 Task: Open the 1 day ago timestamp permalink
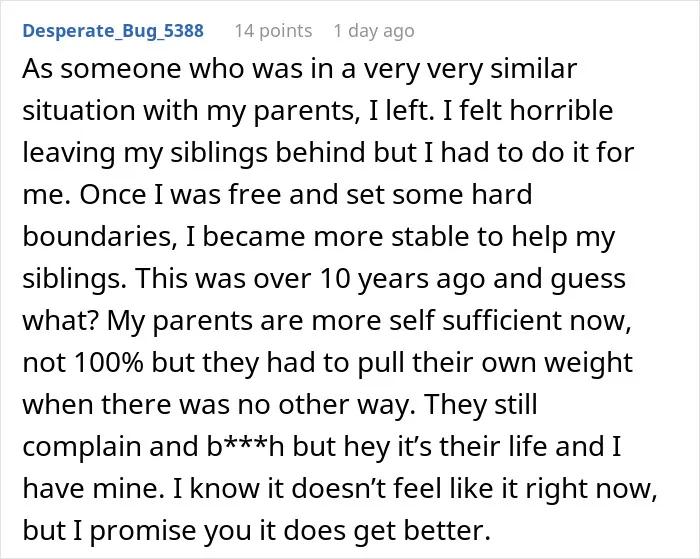tap(374, 31)
